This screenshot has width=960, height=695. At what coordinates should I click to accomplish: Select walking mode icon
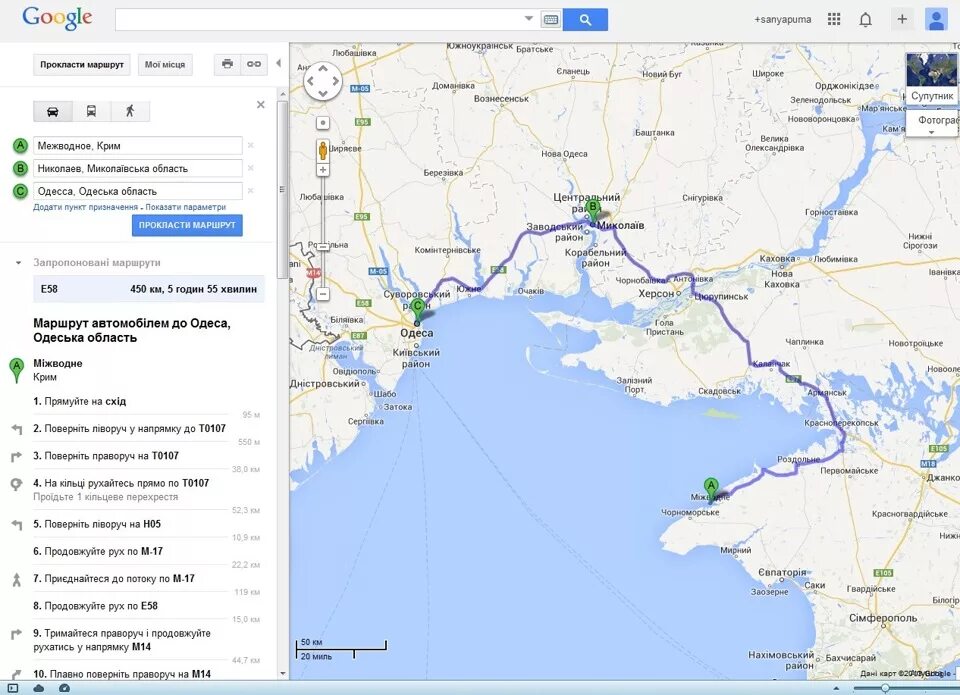coord(130,111)
